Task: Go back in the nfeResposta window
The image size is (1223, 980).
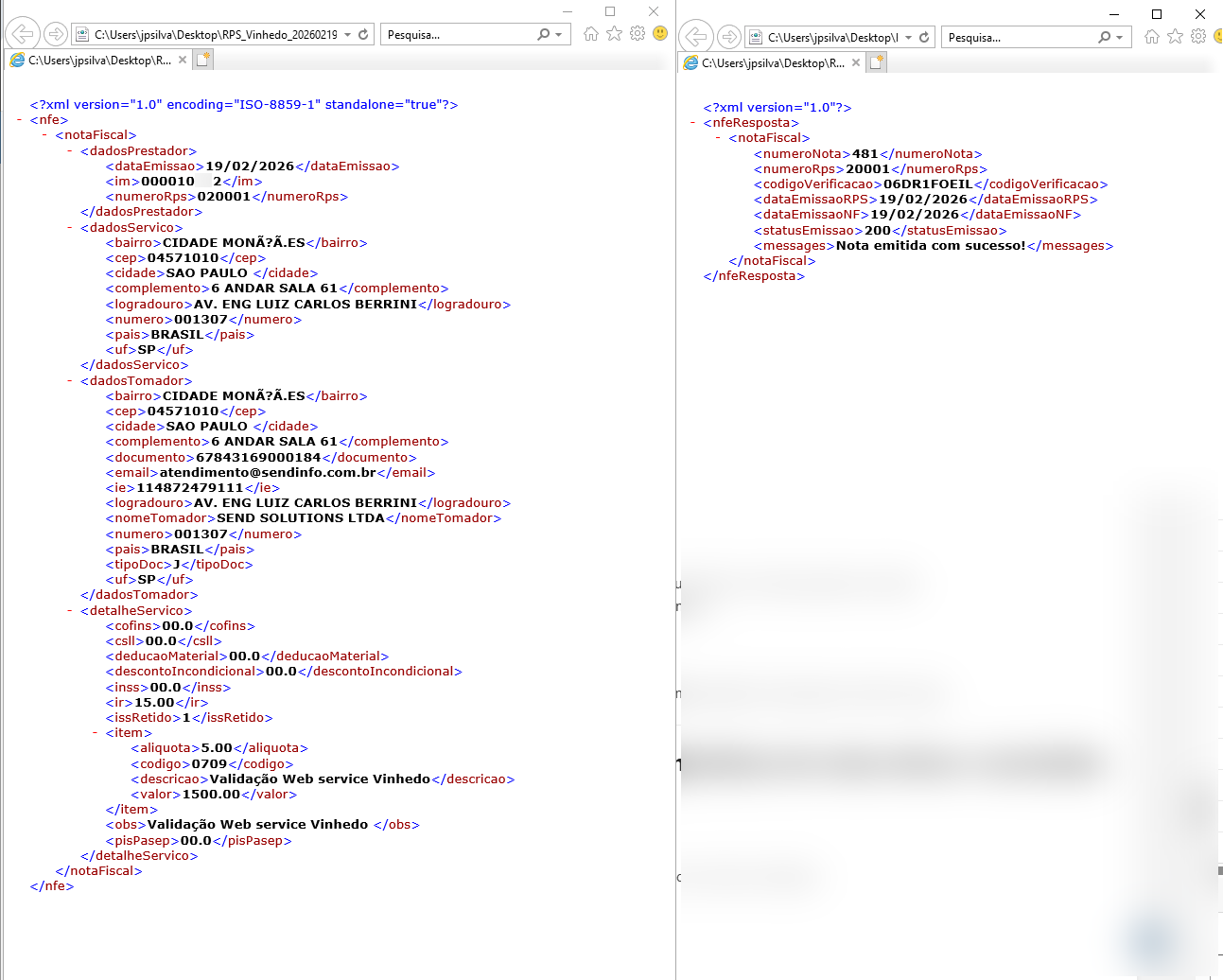Action: coord(696,37)
